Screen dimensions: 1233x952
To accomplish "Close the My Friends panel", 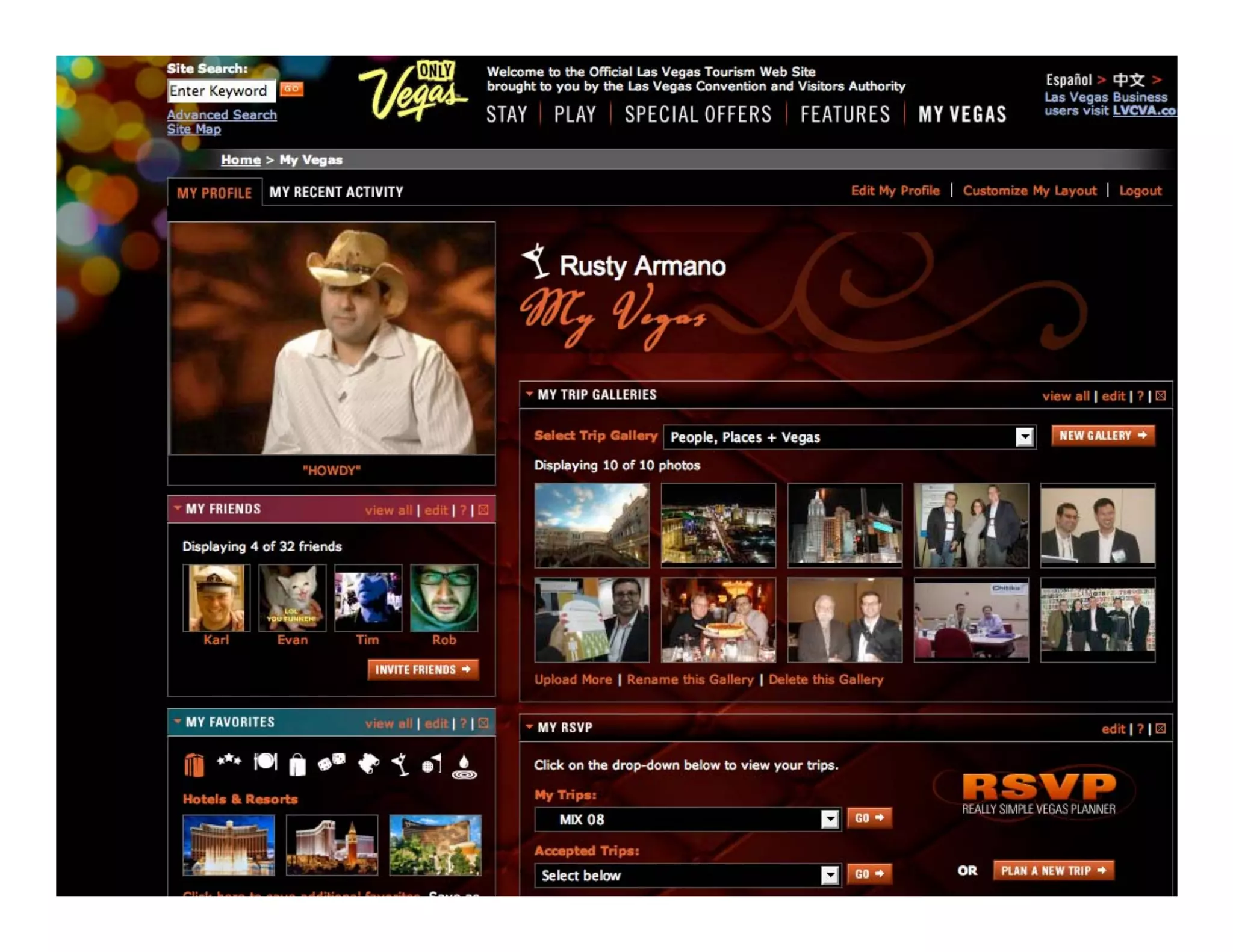I will pyautogui.click(x=483, y=510).
